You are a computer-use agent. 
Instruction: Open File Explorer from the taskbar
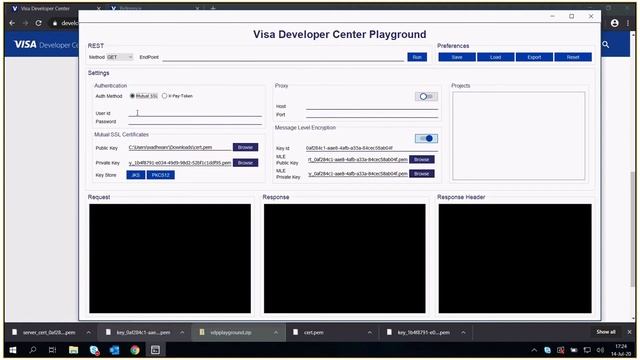[x=73, y=350]
